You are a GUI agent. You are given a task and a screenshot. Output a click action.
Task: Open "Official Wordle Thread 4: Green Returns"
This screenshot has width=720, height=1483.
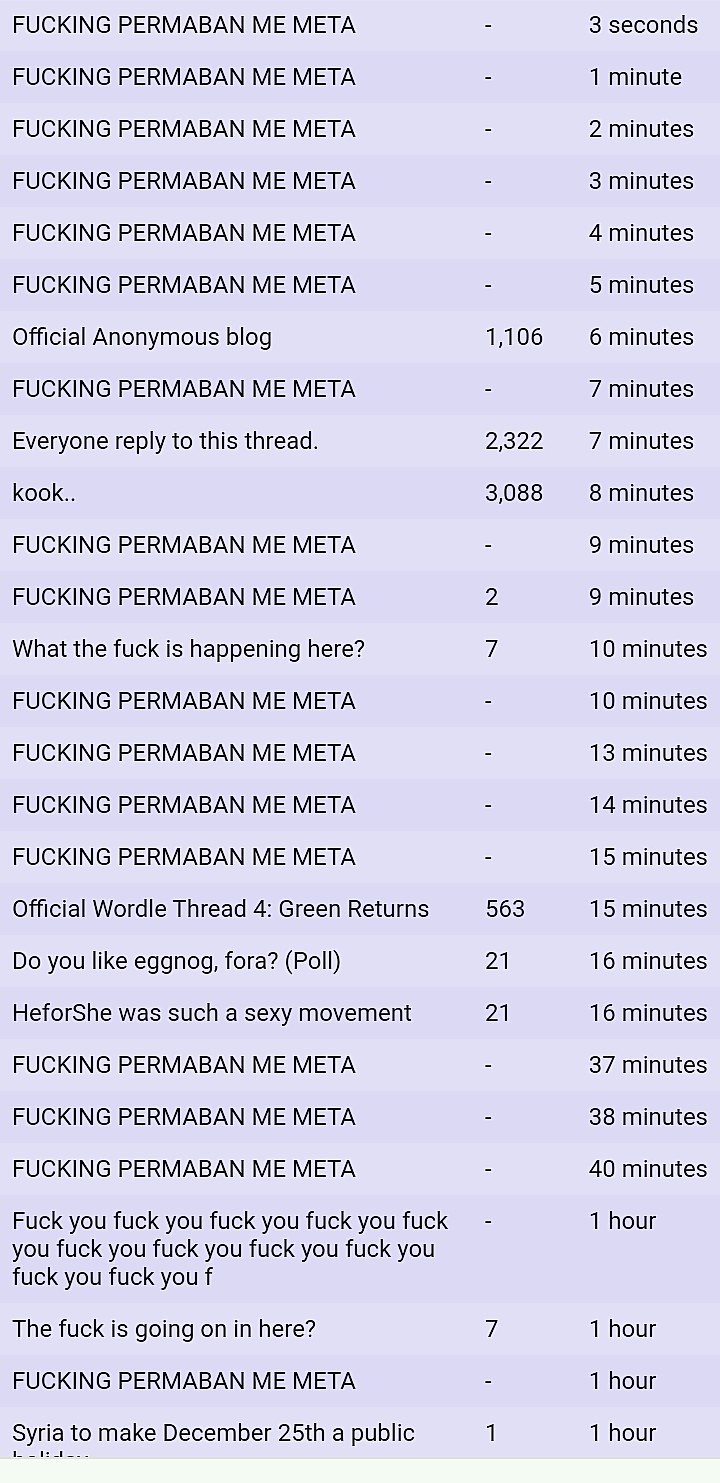click(x=220, y=909)
